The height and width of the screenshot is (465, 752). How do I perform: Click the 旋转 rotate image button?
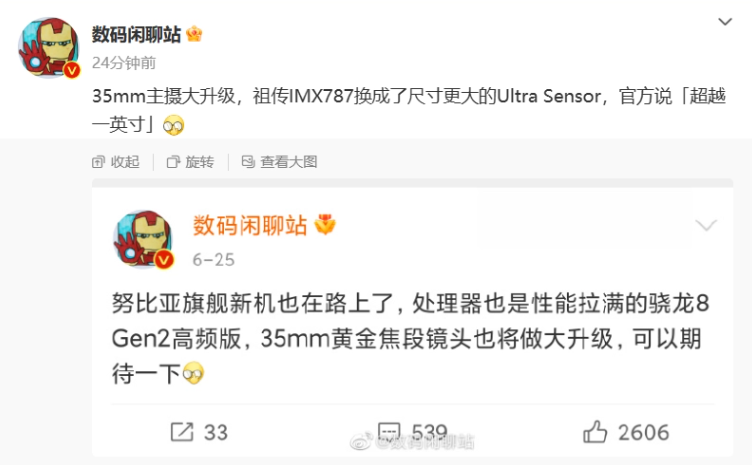click(x=190, y=162)
